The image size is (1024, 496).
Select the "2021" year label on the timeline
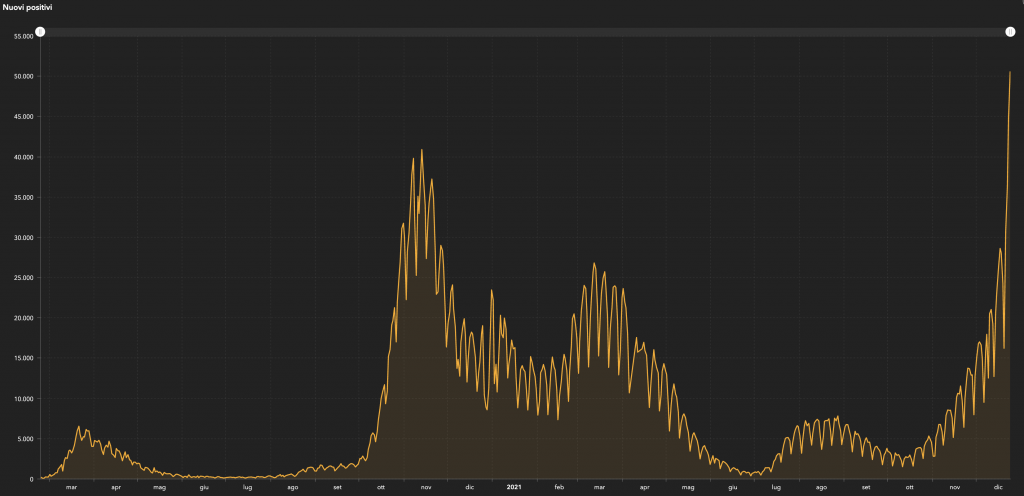(x=514, y=487)
